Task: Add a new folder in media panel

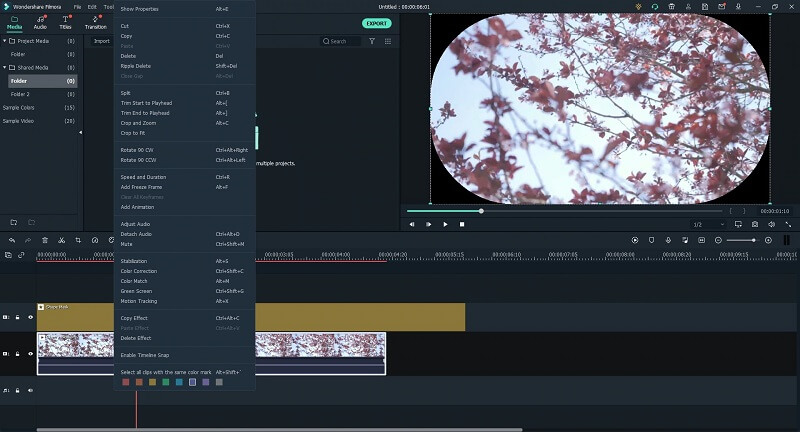Action: (14, 221)
